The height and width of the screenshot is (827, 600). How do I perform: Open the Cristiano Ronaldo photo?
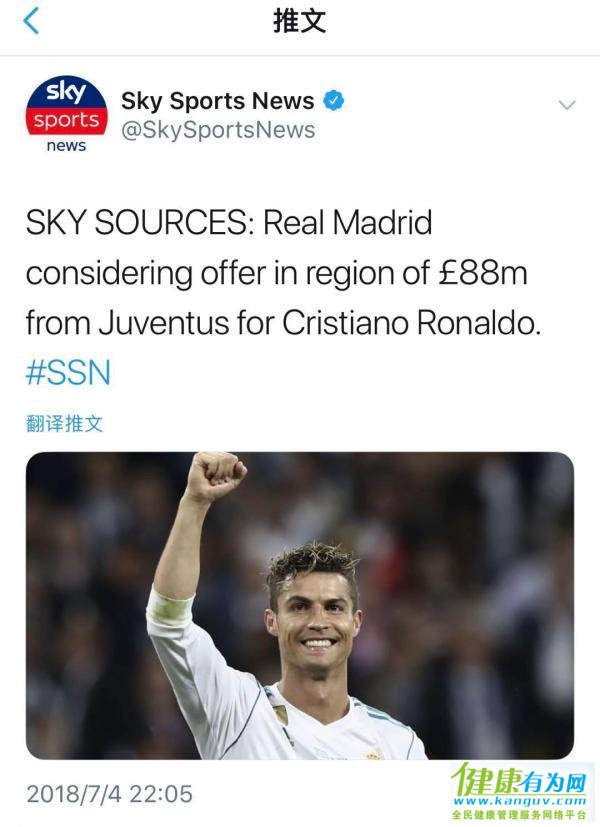(x=299, y=605)
